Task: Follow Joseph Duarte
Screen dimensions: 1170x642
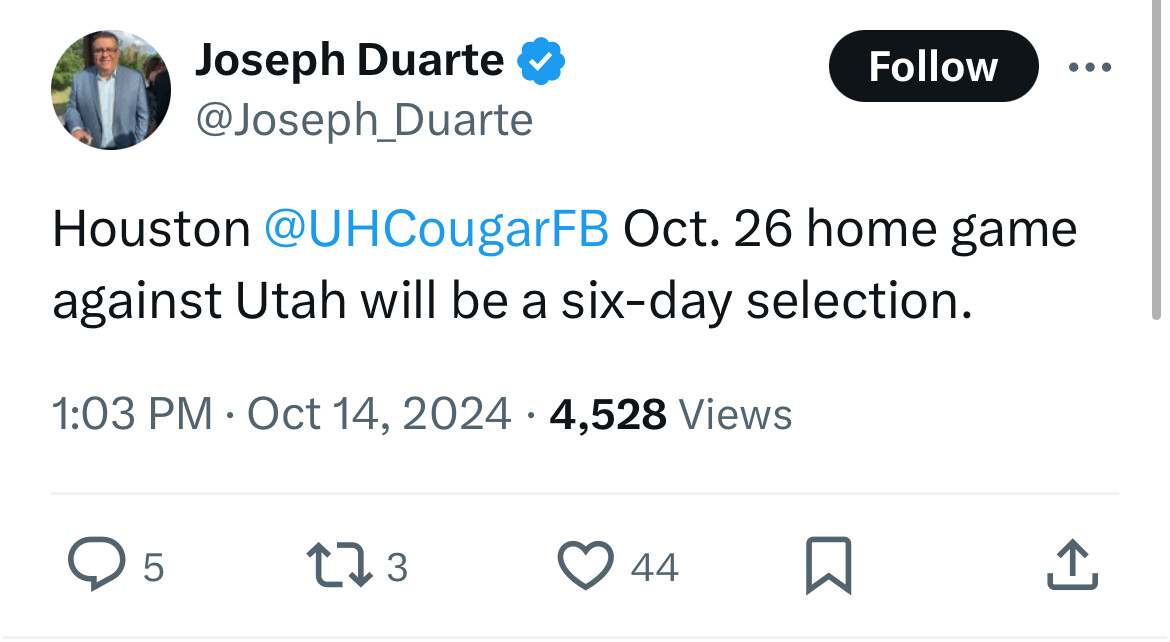Action: (932, 67)
